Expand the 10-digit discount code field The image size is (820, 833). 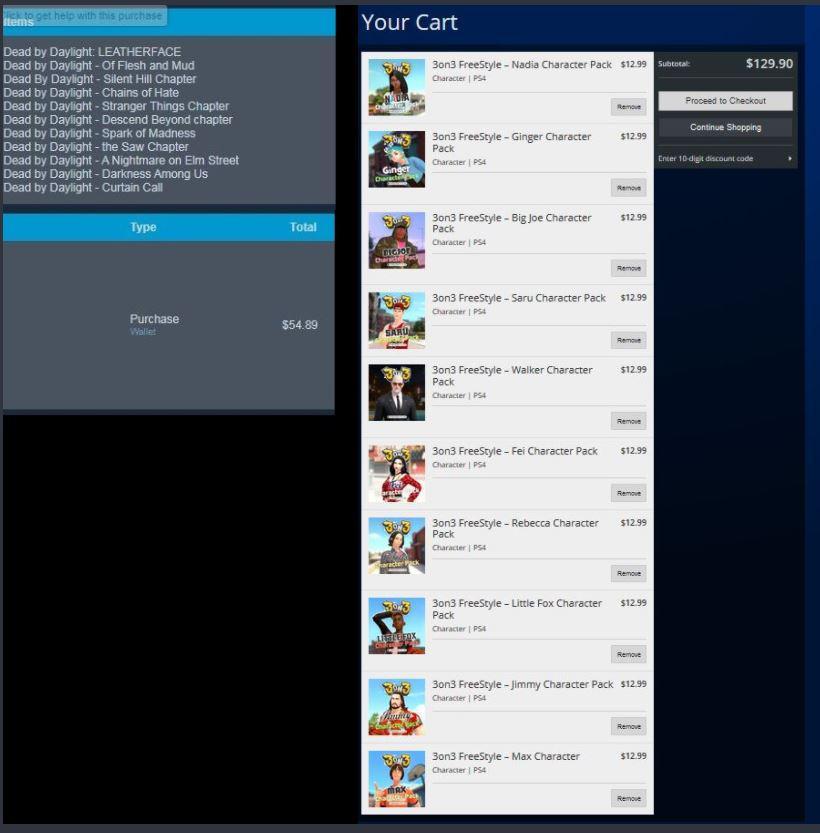(x=724, y=158)
